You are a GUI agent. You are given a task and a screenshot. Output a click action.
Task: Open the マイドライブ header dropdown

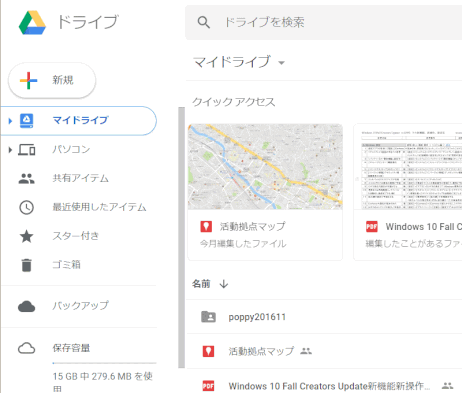(239, 62)
